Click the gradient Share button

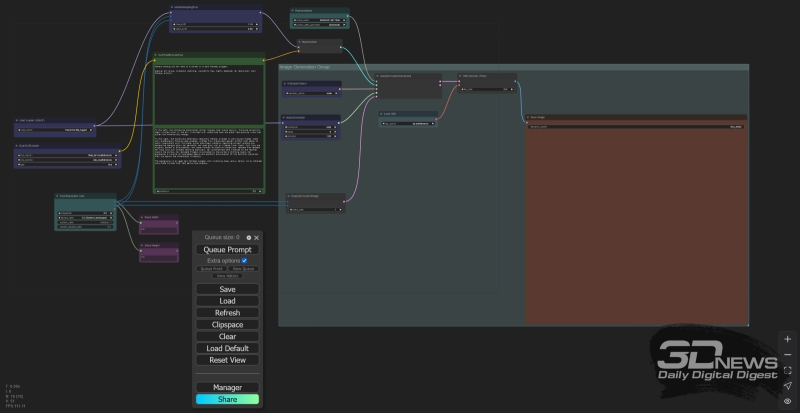click(x=227, y=399)
